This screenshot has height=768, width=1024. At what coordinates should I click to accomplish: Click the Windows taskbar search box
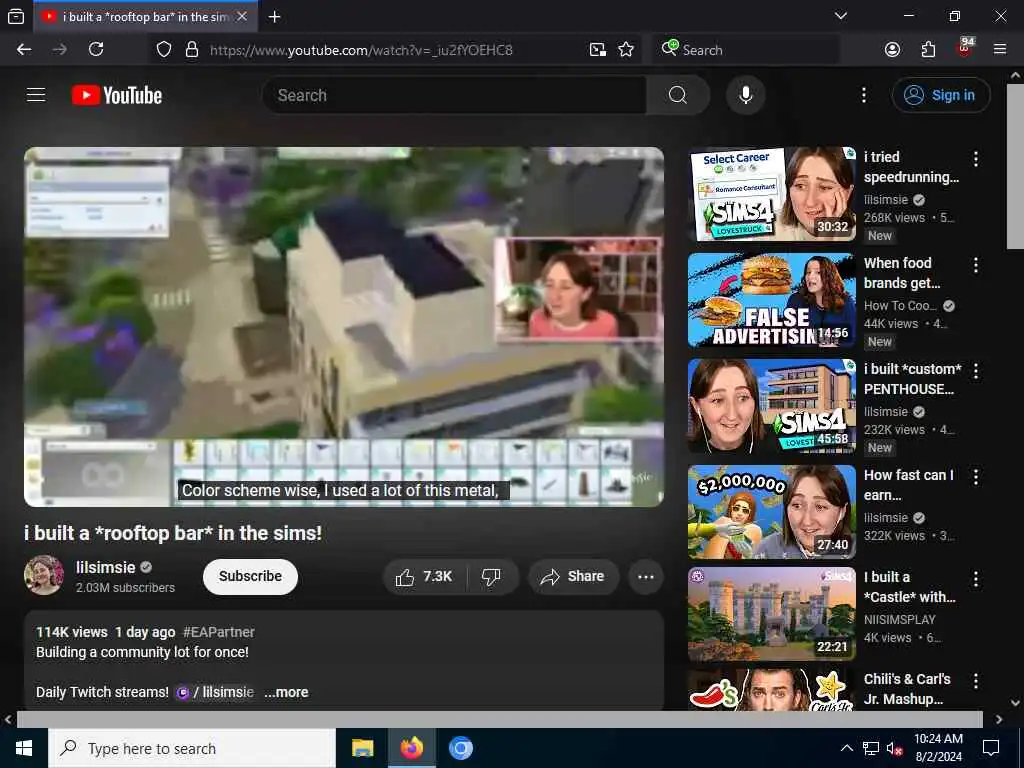point(192,748)
